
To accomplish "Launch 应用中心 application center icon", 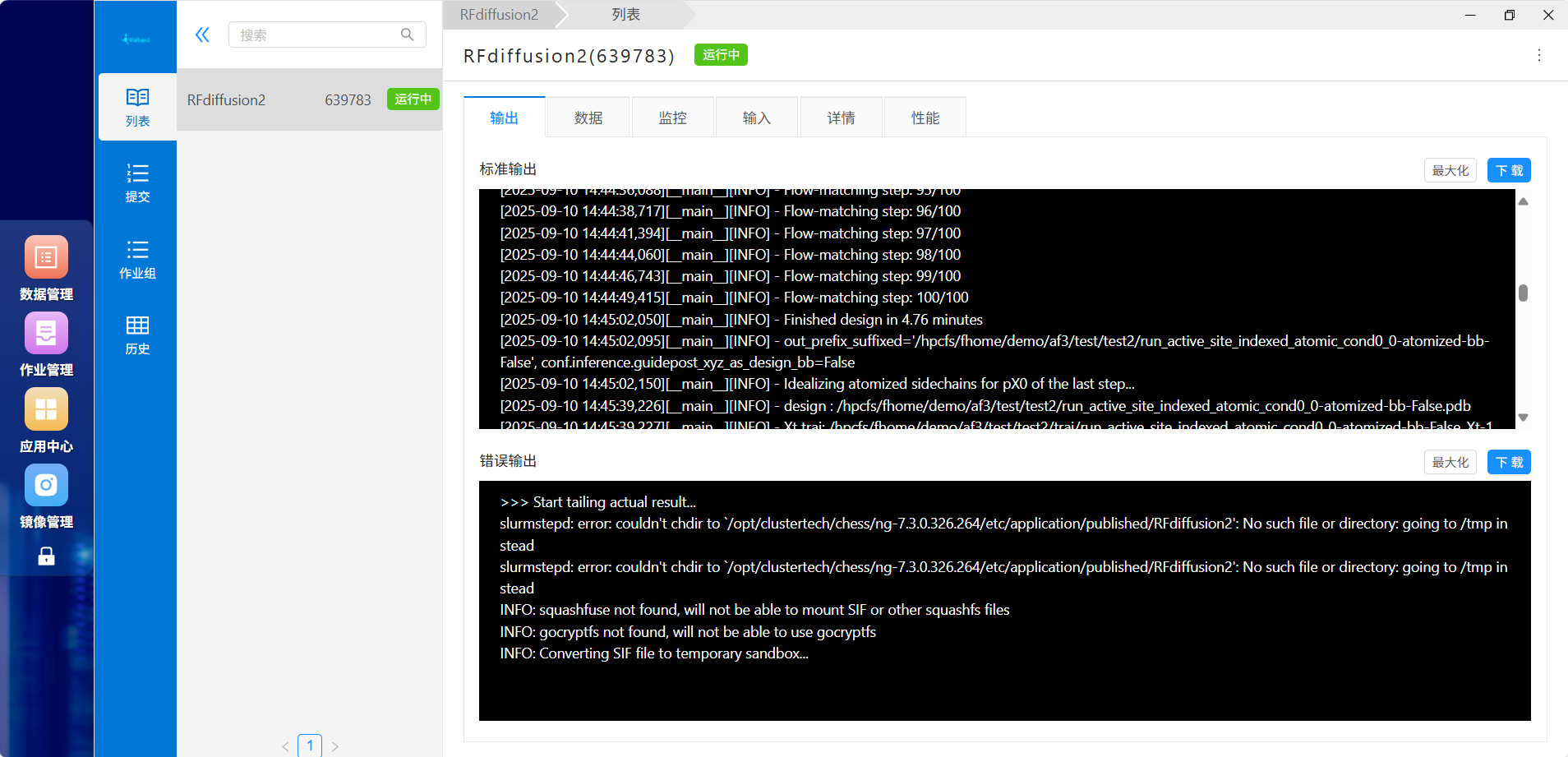I will 46,409.
